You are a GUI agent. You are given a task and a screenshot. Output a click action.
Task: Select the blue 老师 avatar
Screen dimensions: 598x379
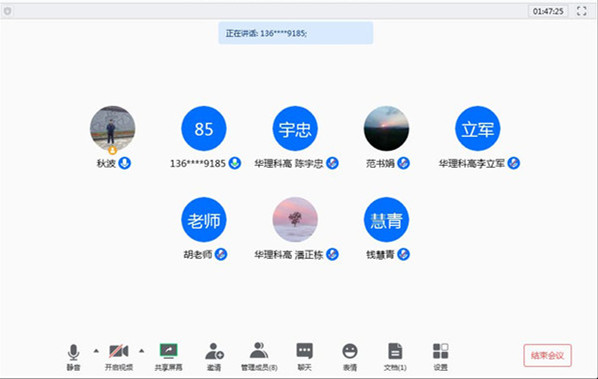(x=204, y=220)
